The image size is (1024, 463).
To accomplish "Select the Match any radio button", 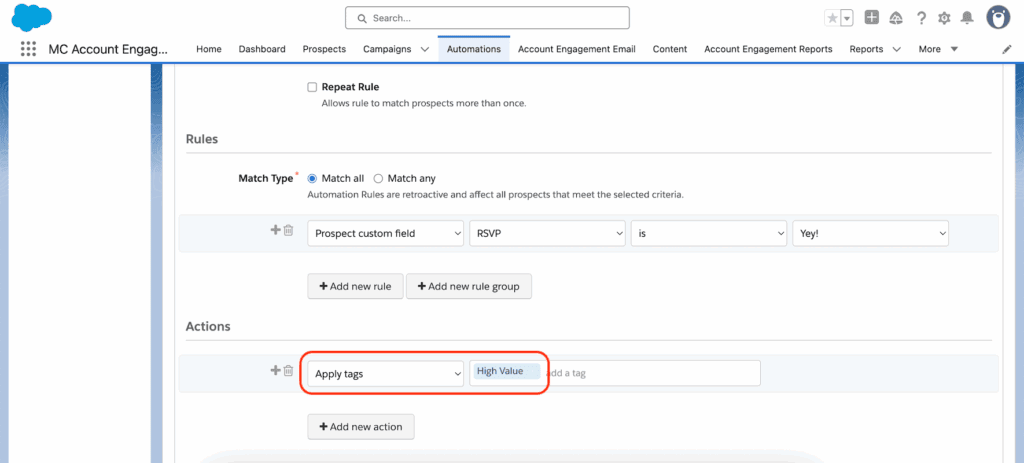I will click(x=378, y=178).
